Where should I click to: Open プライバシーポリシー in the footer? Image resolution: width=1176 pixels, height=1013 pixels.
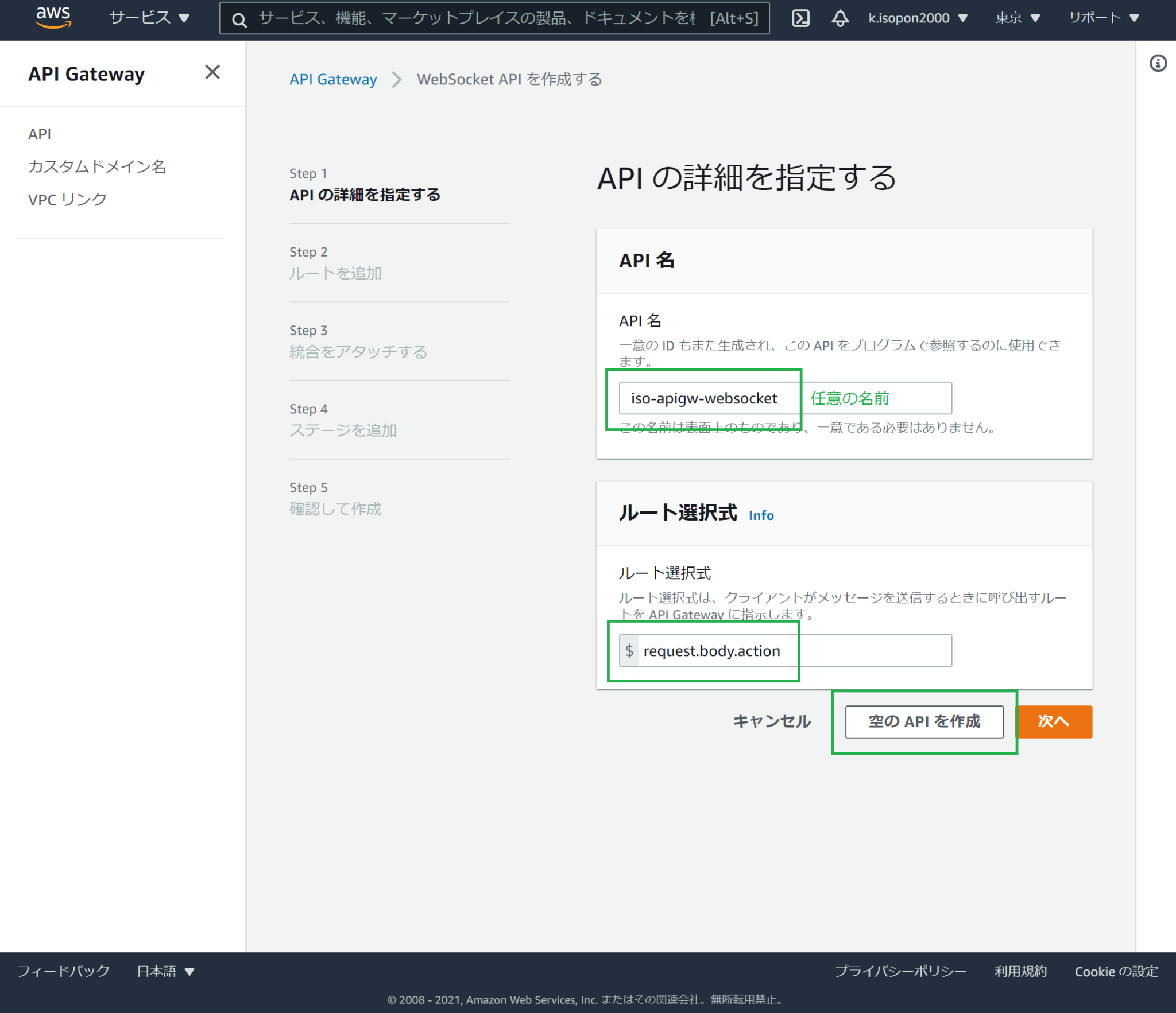[x=901, y=971]
